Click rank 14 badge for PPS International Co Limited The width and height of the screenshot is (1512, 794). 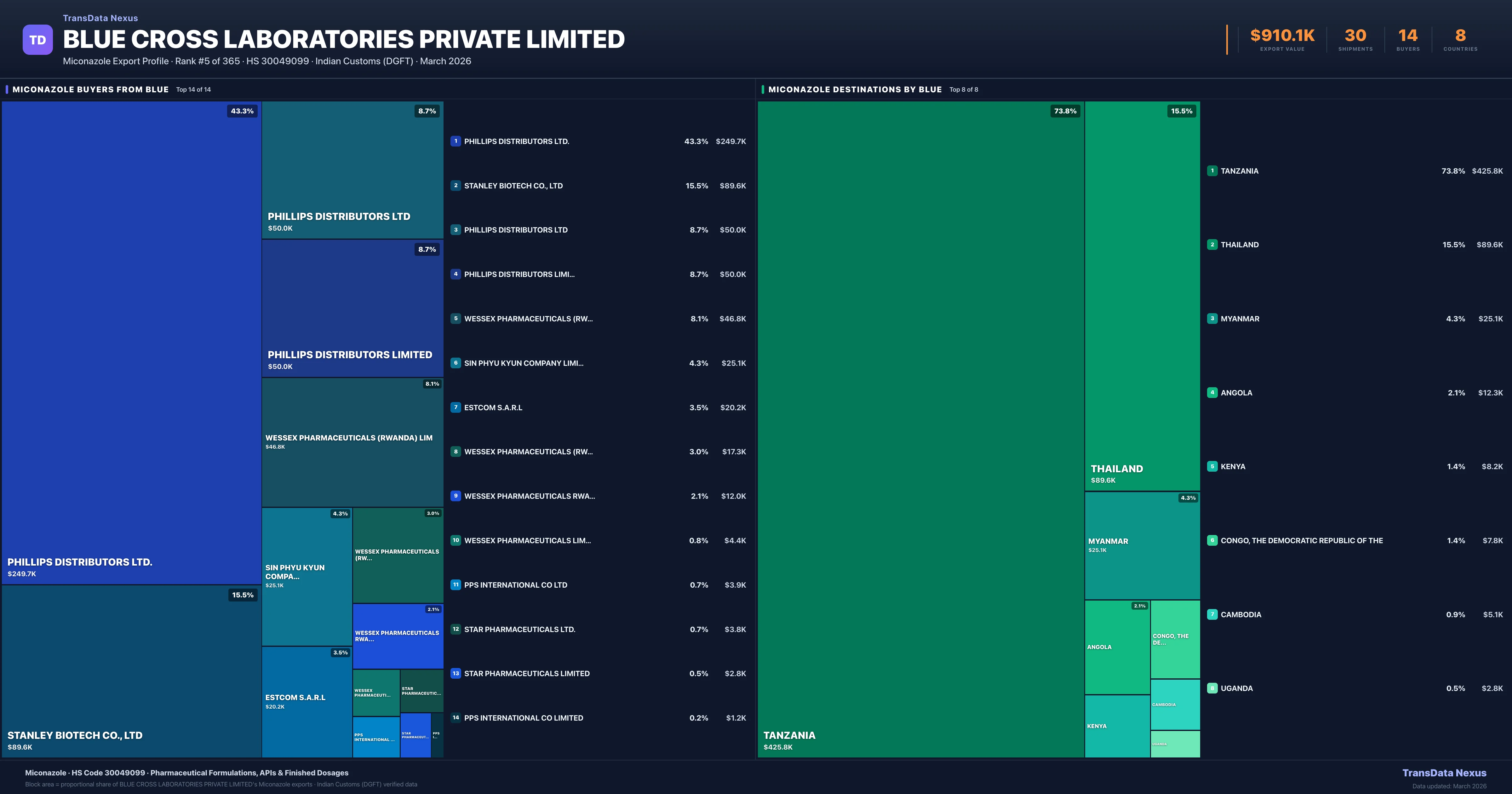(455, 718)
